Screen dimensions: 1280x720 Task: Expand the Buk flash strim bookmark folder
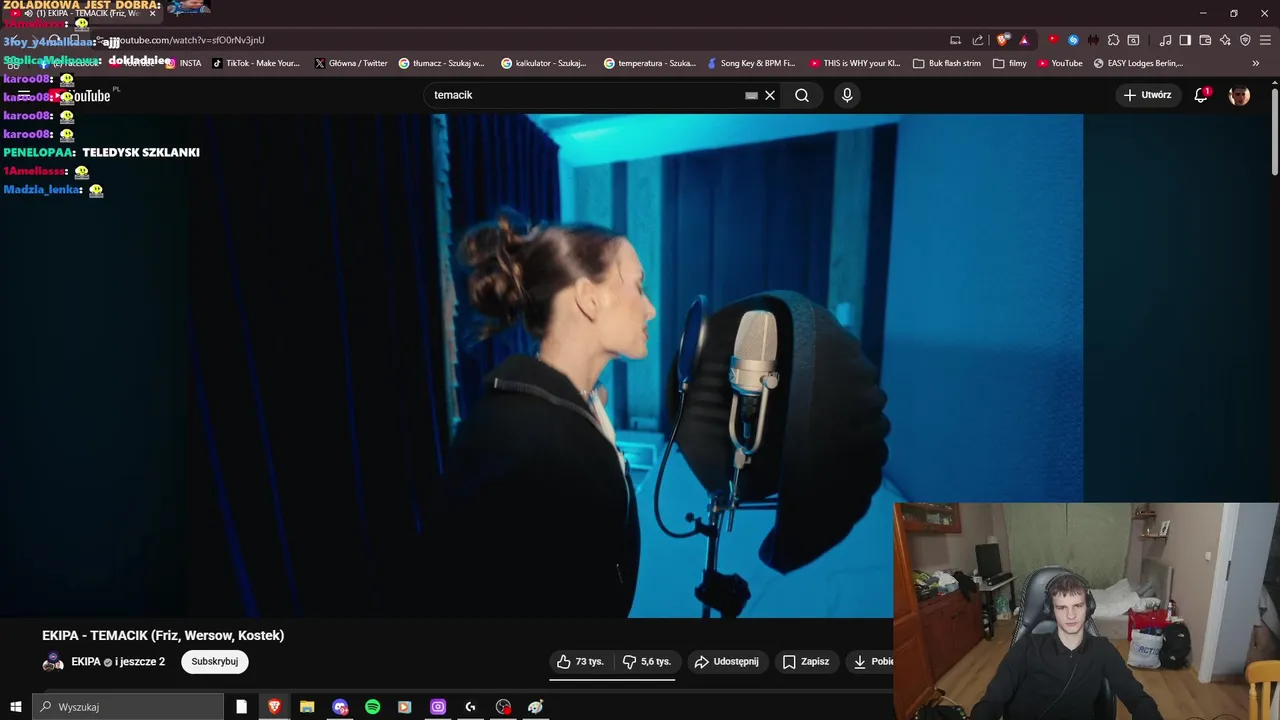947,63
